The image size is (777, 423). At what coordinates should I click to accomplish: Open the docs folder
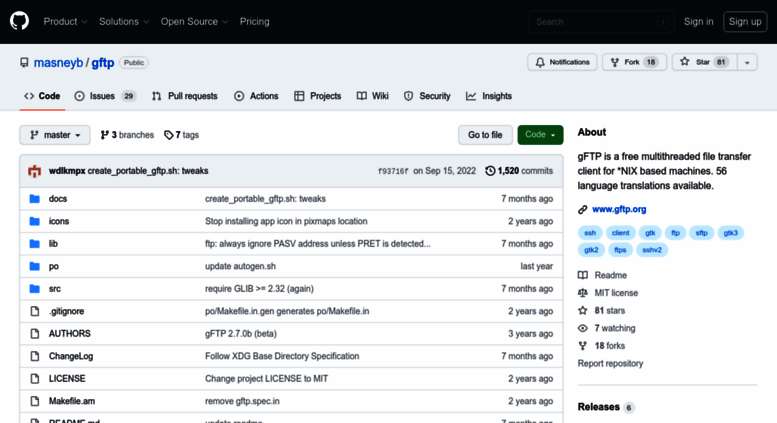point(57,199)
